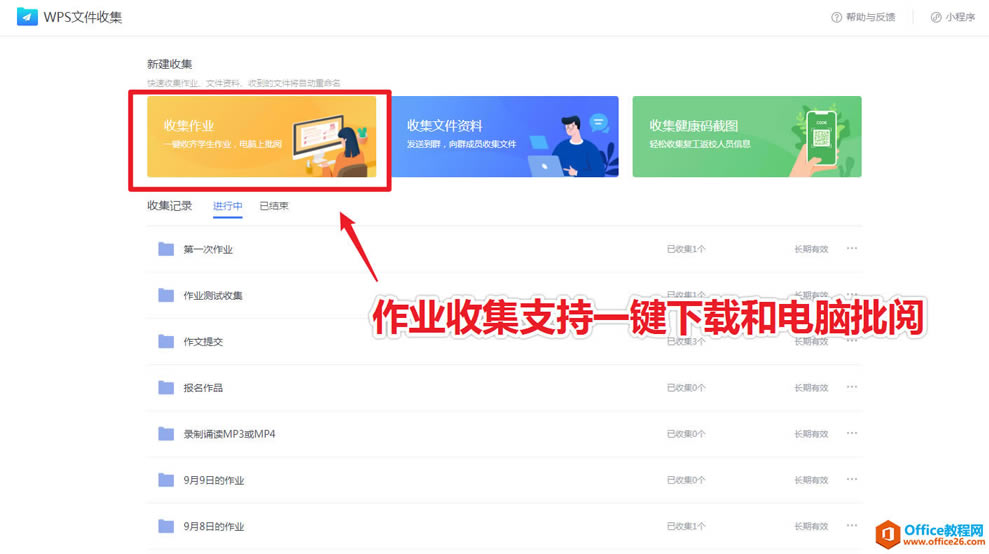This screenshot has width=989, height=554.
Task: Select the 第一次作业 record name
Action: pyautogui.click(x=208, y=249)
